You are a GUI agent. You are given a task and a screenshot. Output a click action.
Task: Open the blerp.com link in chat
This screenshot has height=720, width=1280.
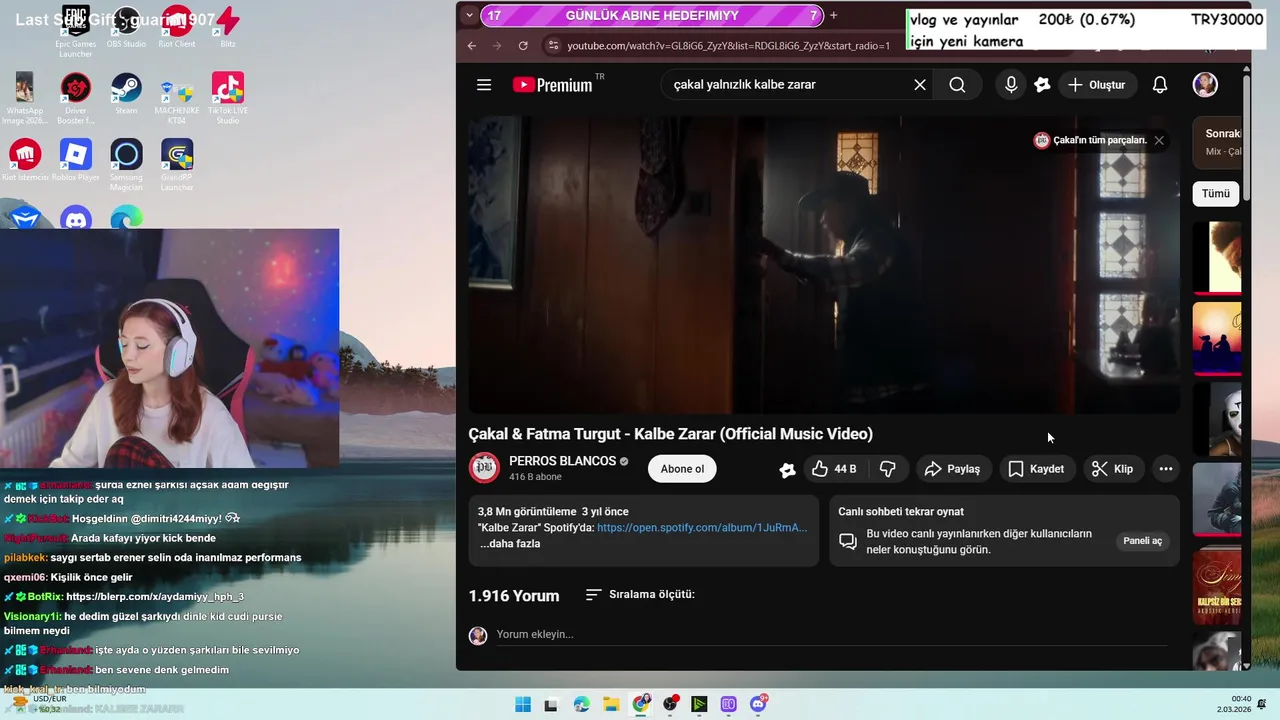155,597
